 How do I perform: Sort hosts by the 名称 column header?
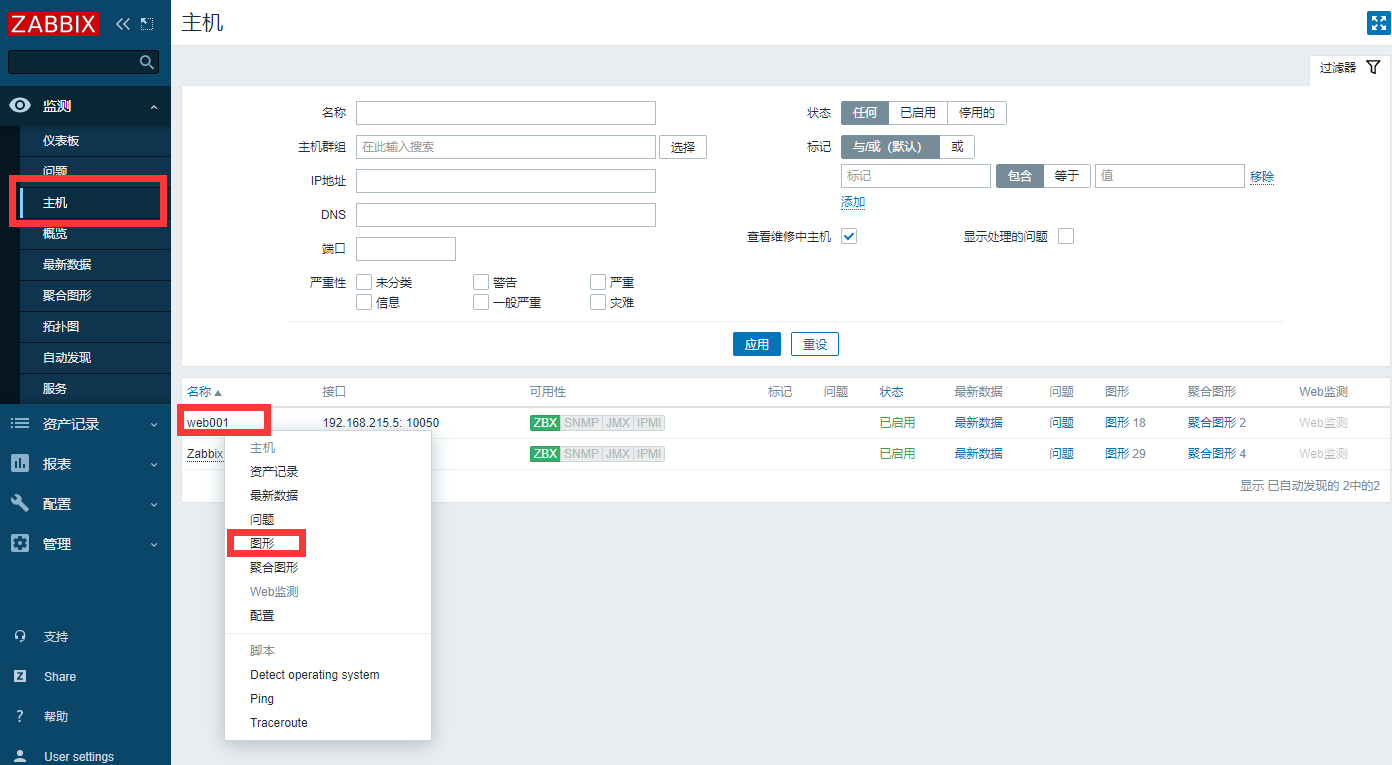click(x=204, y=392)
